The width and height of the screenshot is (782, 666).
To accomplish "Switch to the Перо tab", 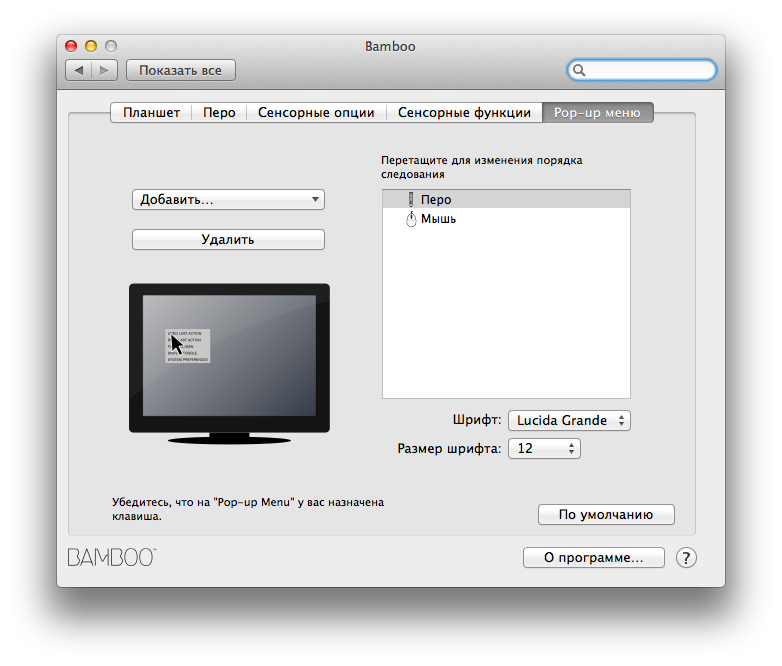I will point(219,113).
